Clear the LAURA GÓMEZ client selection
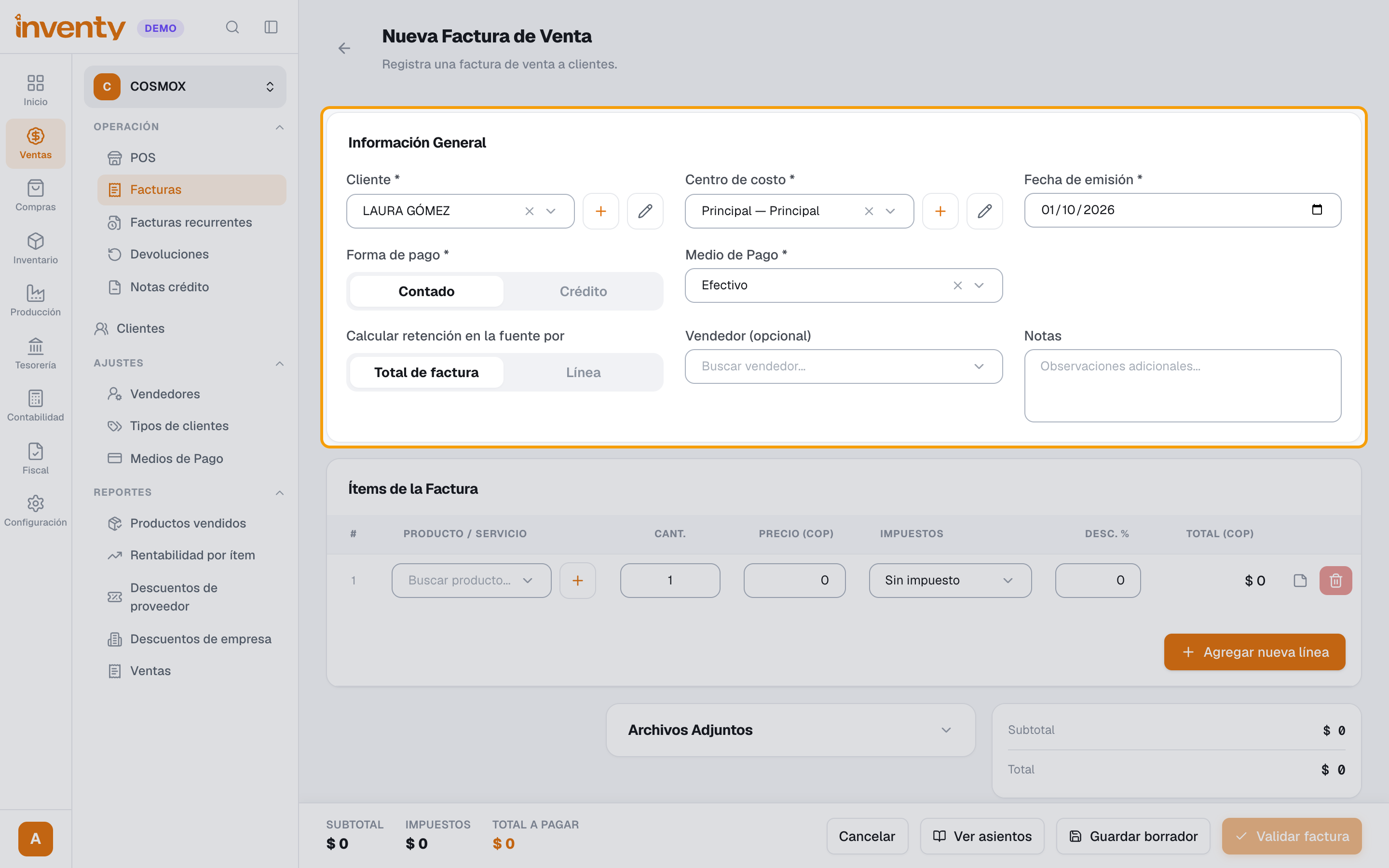This screenshot has height=868, width=1389. pyautogui.click(x=529, y=211)
